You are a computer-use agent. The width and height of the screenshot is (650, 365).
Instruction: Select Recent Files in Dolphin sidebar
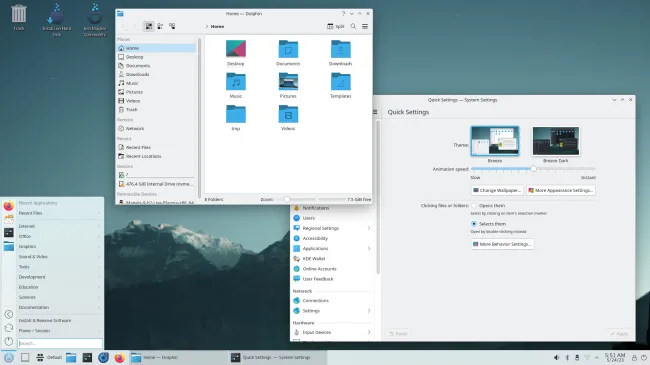[x=156, y=147]
